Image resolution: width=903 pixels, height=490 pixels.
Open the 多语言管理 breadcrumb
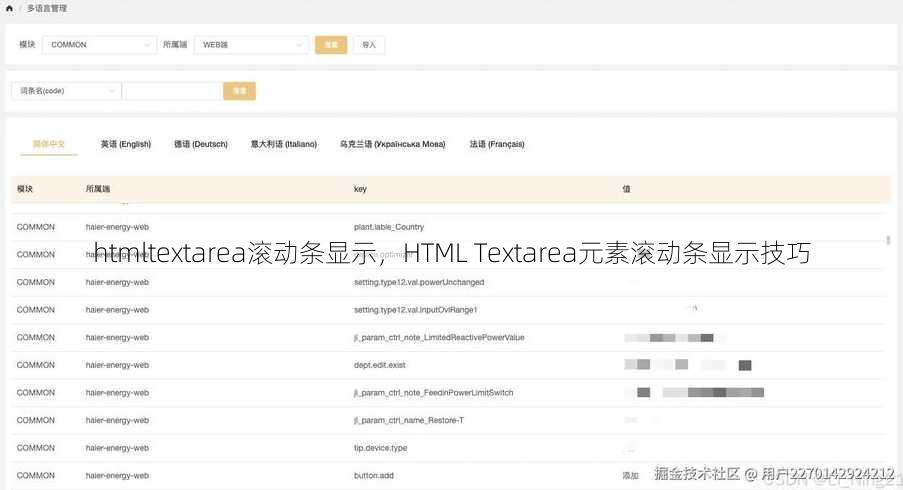click(x=47, y=9)
